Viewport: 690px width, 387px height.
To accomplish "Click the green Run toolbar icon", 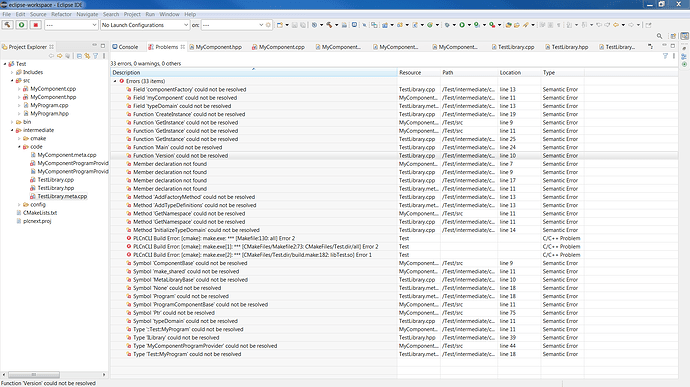I will (462, 25).
